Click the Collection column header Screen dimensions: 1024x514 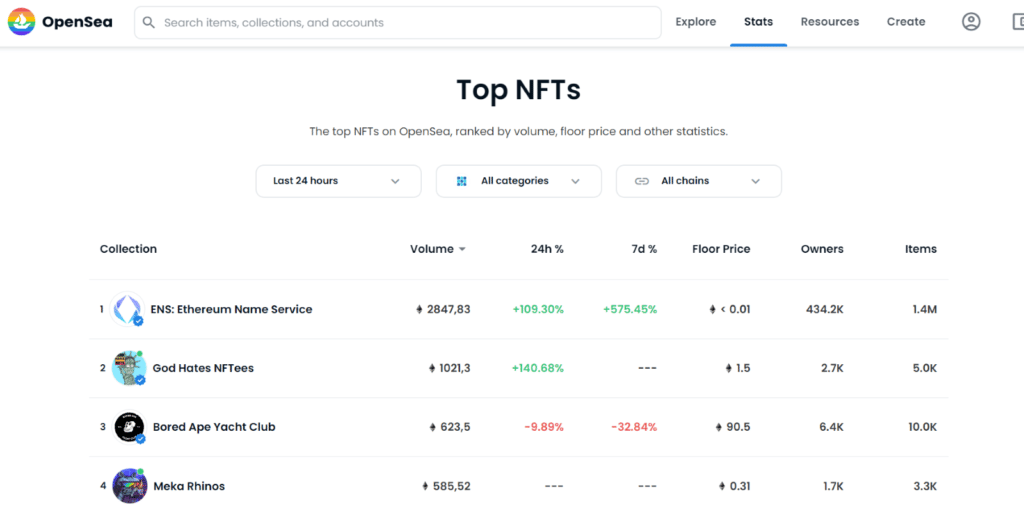pos(128,249)
